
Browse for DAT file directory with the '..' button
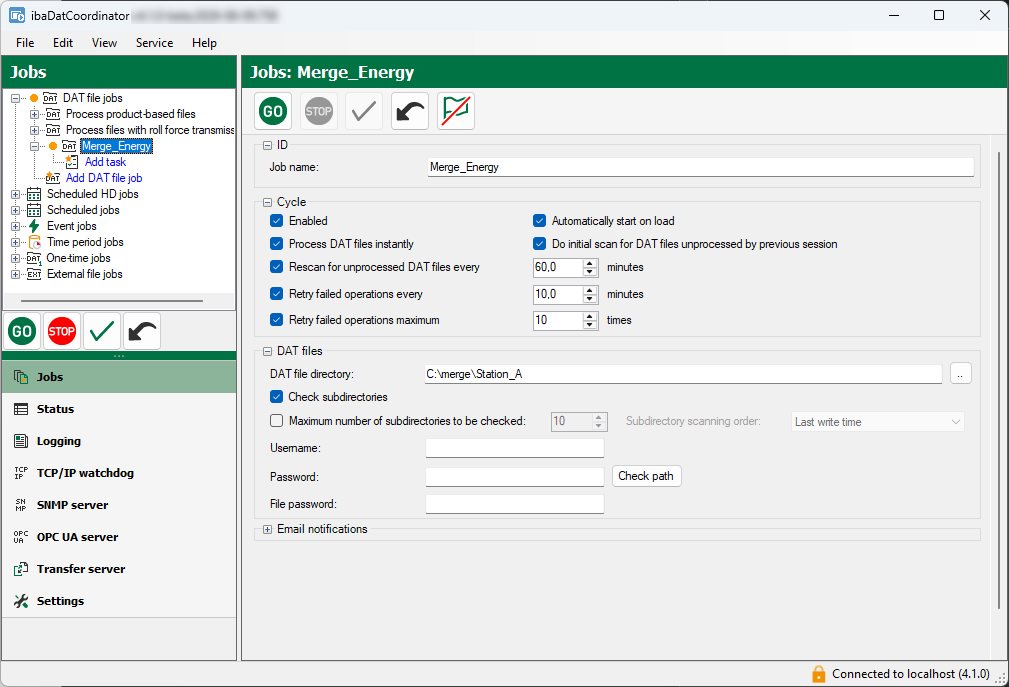click(960, 374)
